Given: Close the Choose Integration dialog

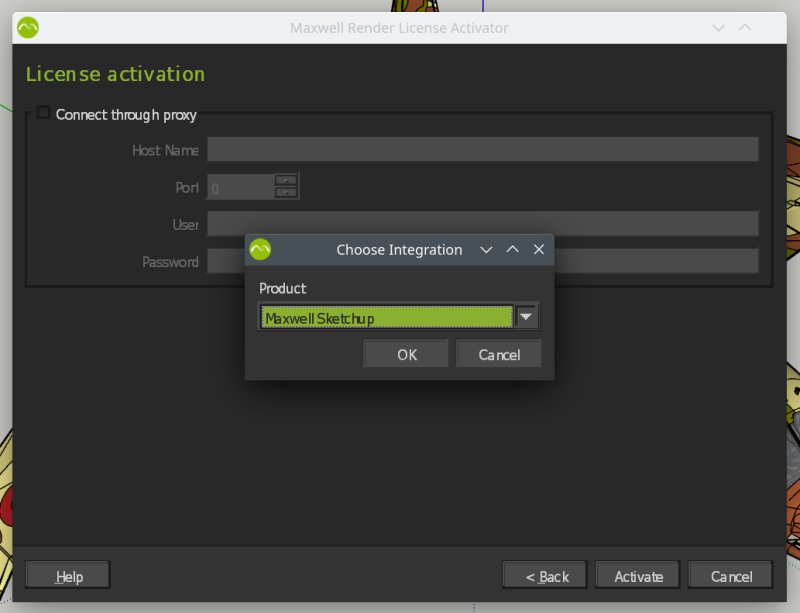Looking at the screenshot, I should 539,249.
